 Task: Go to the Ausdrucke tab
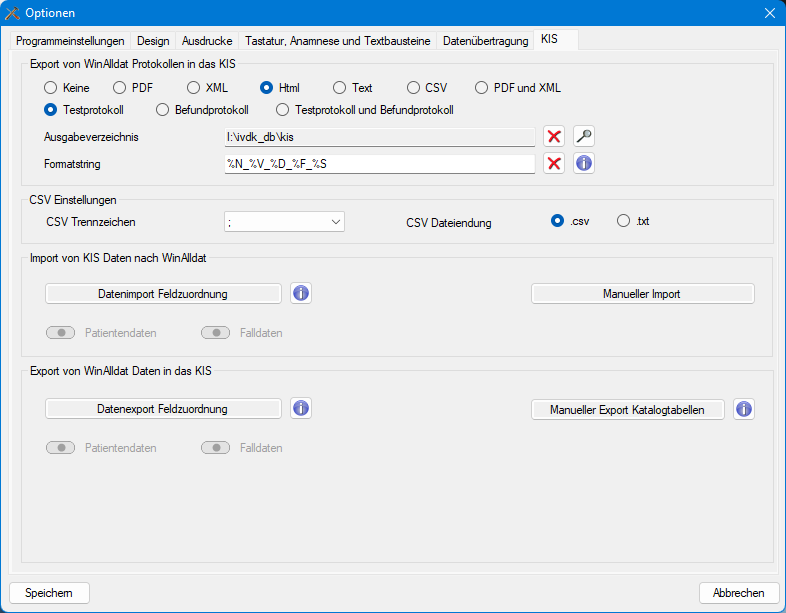(x=207, y=41)
